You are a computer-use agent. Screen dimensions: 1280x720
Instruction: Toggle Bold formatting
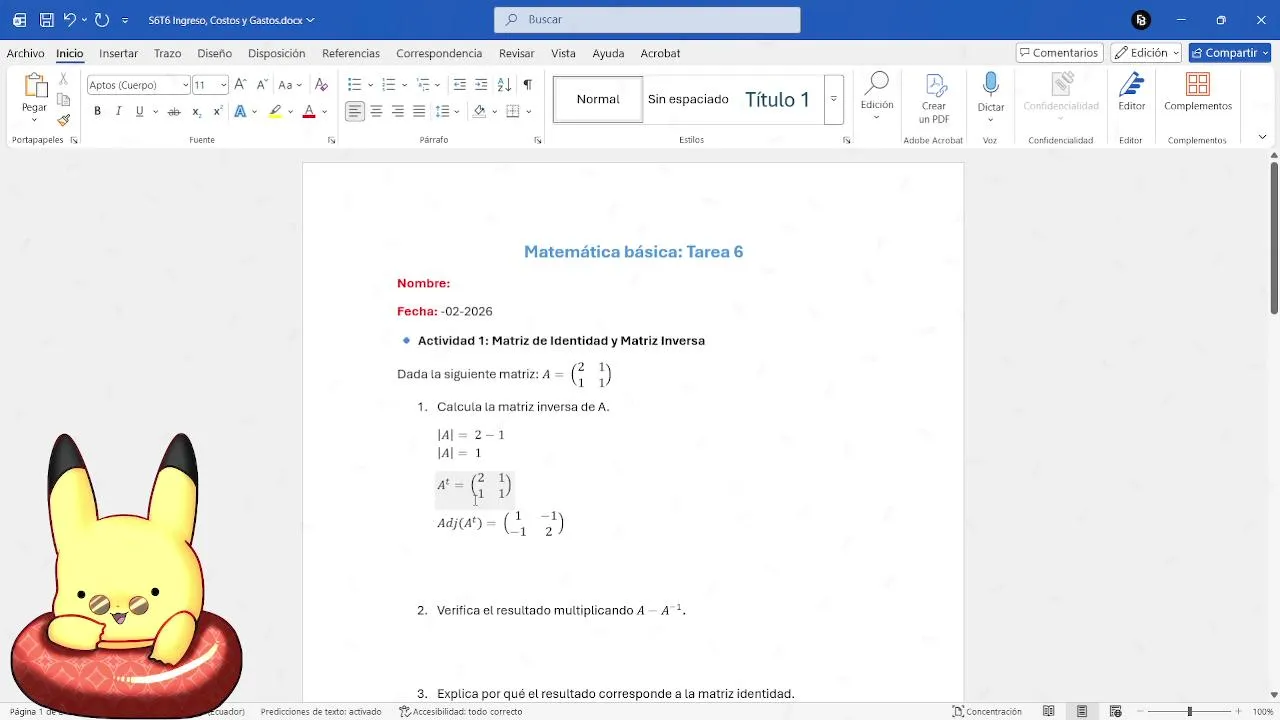click(97, 112)
